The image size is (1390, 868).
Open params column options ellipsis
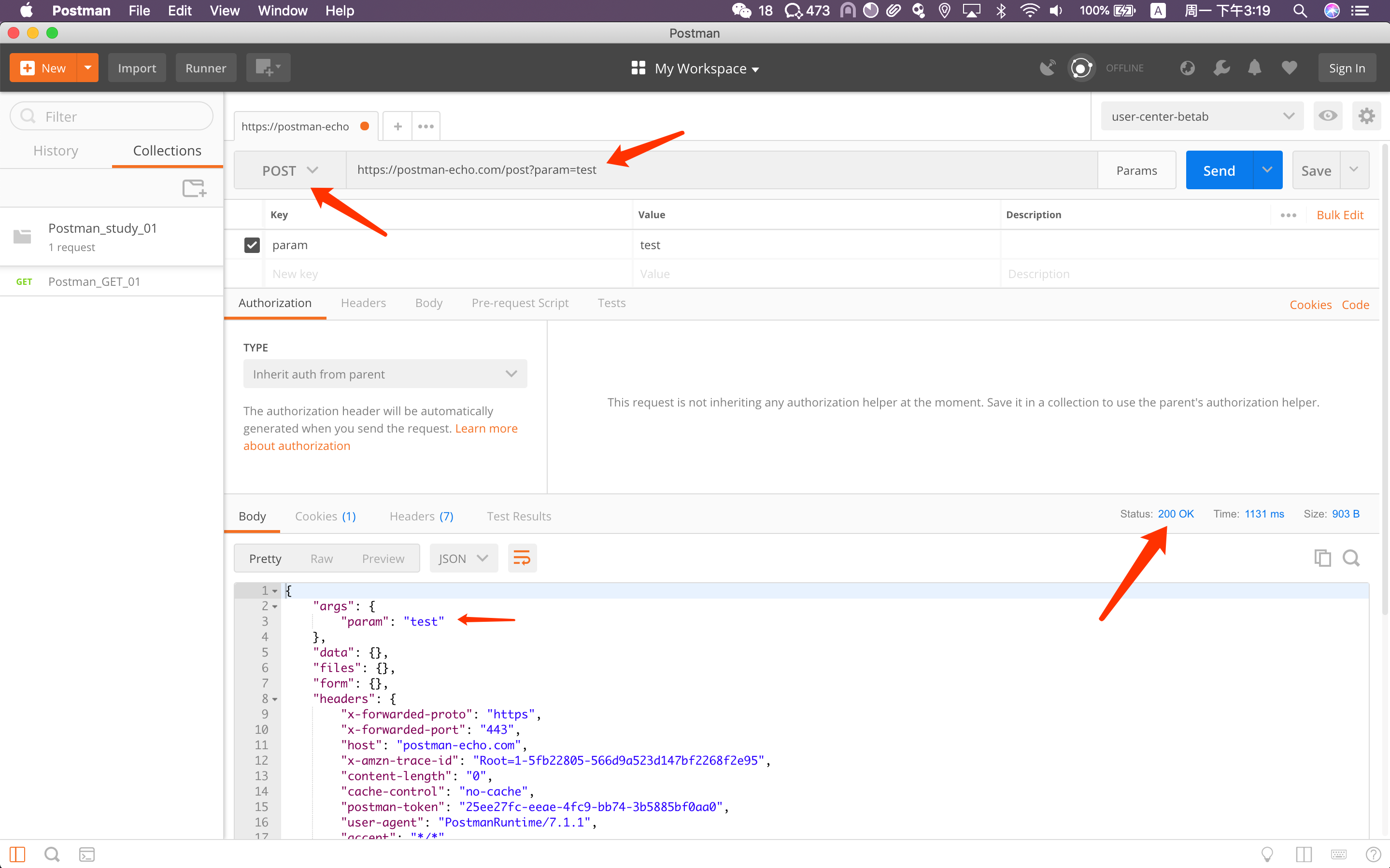pyautogui.click(x=1289, y=215)
